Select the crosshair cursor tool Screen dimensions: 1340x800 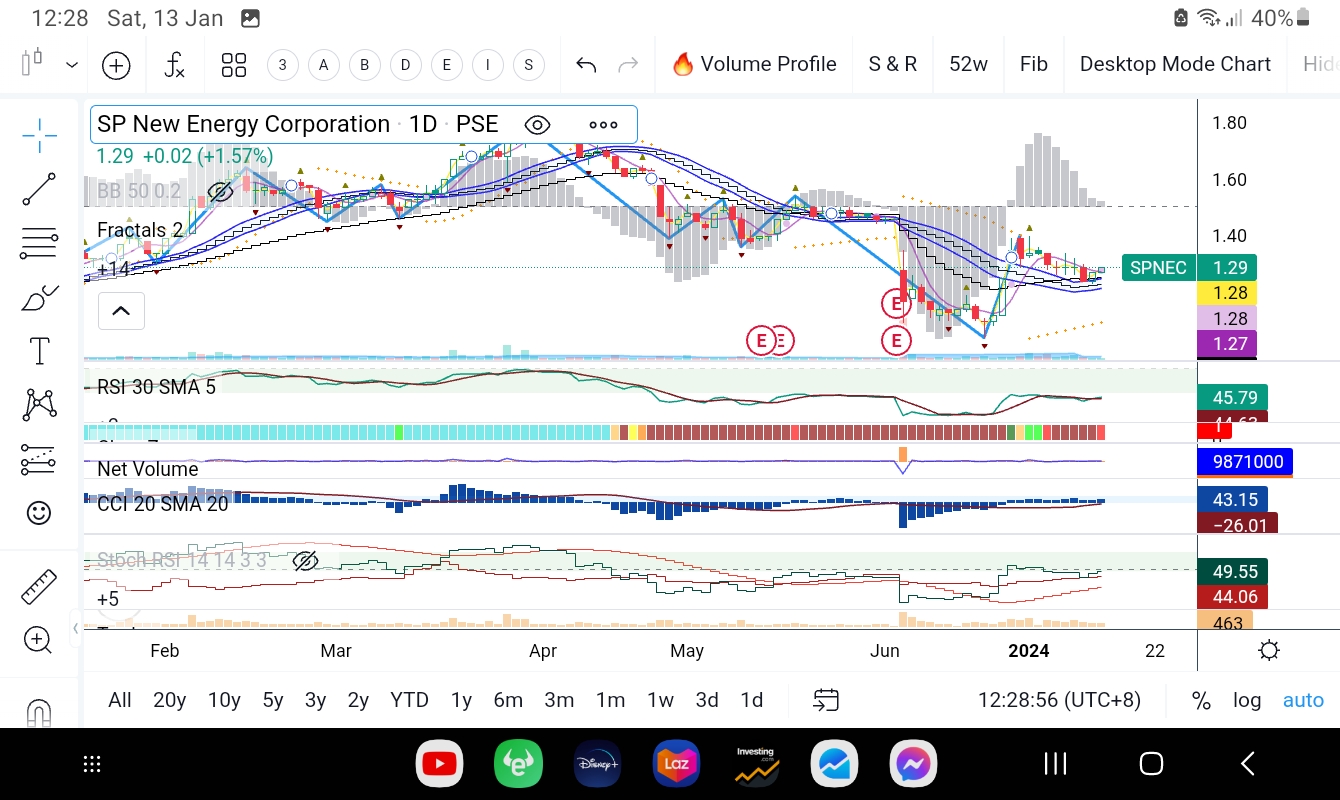(39, 136)
